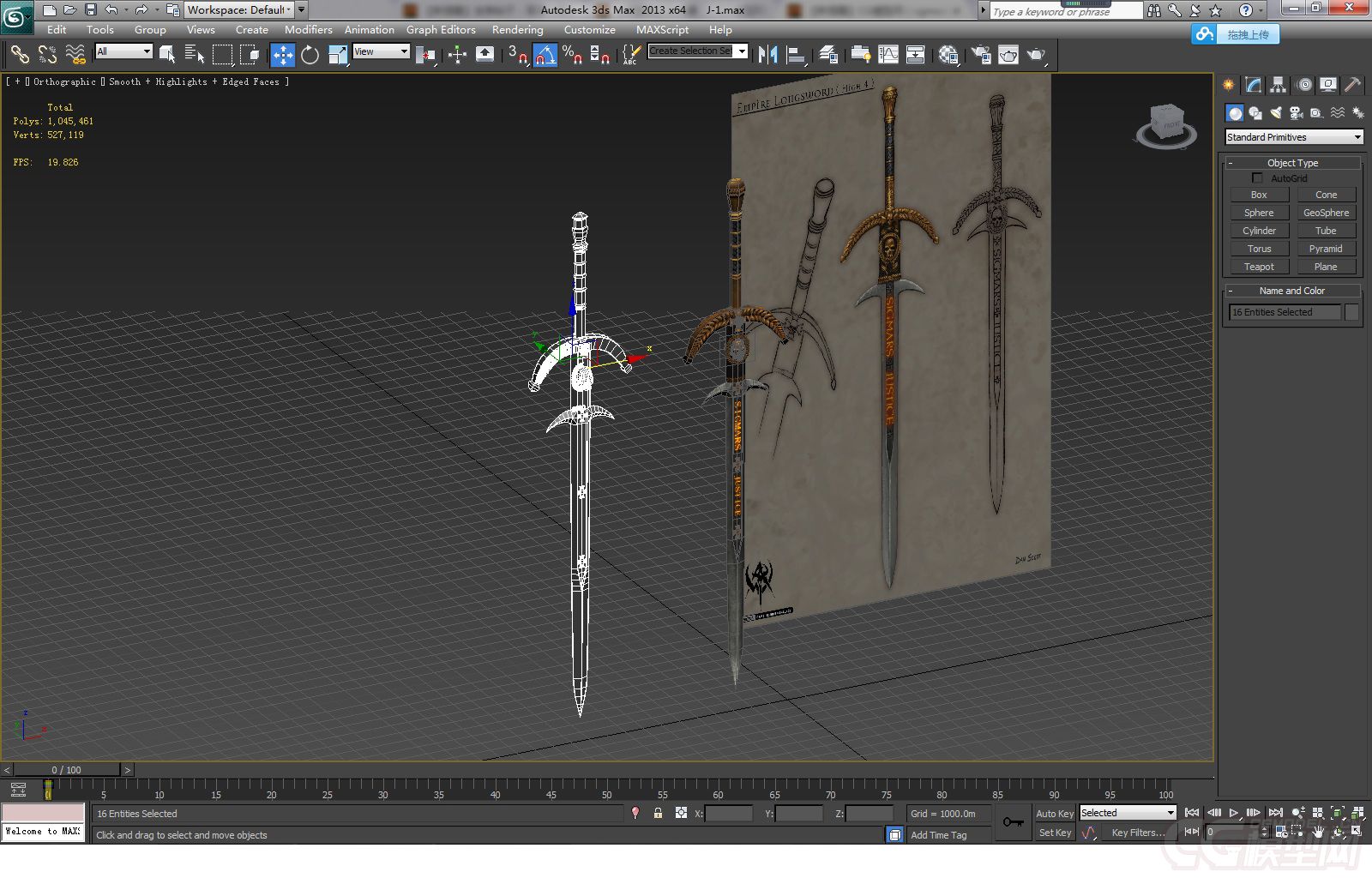Toggle the 3D Snaps button
The image size is (1372, 878).
coord(517,55)
